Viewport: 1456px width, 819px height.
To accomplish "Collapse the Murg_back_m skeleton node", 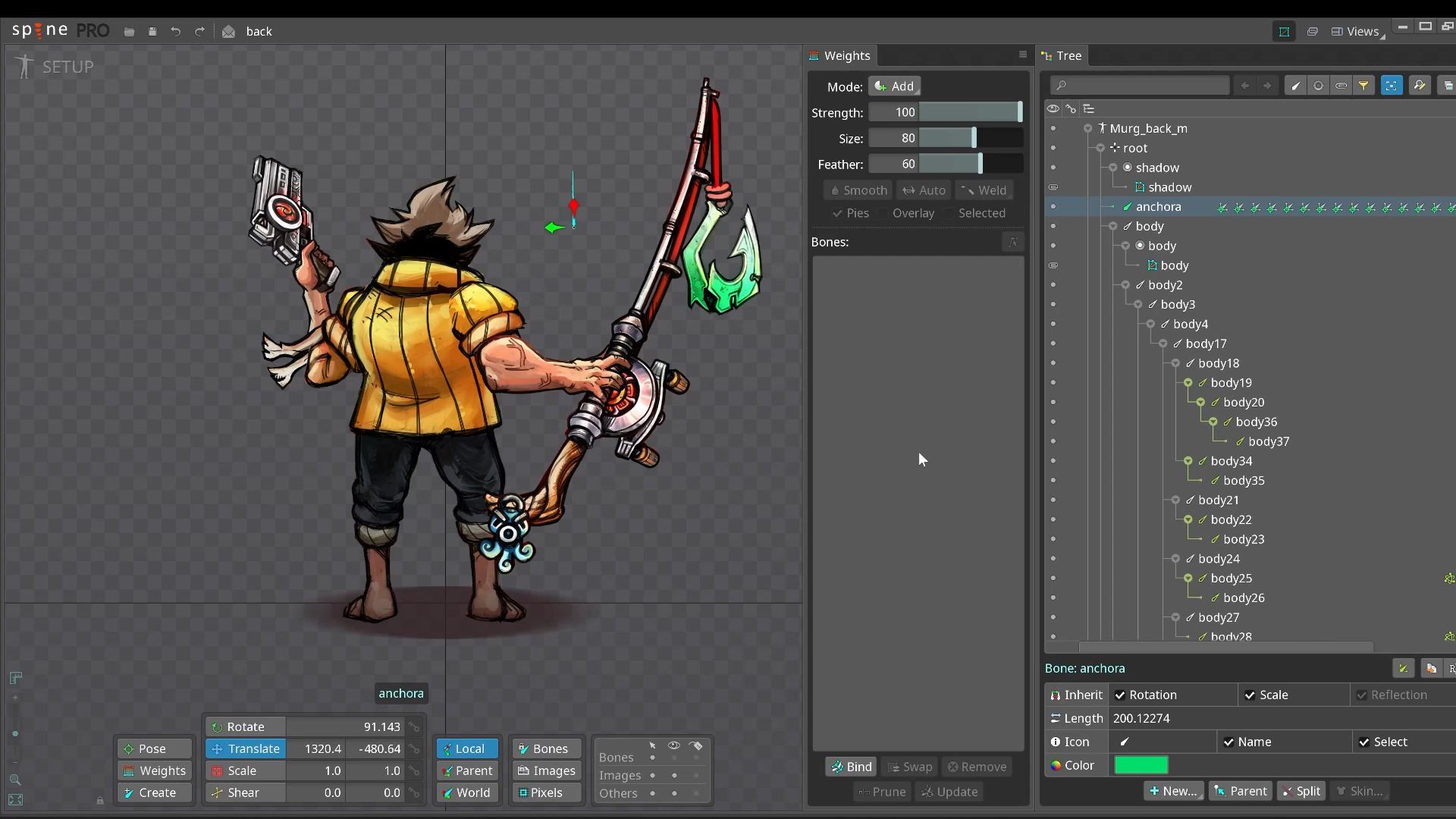I will coord(1088,128).
